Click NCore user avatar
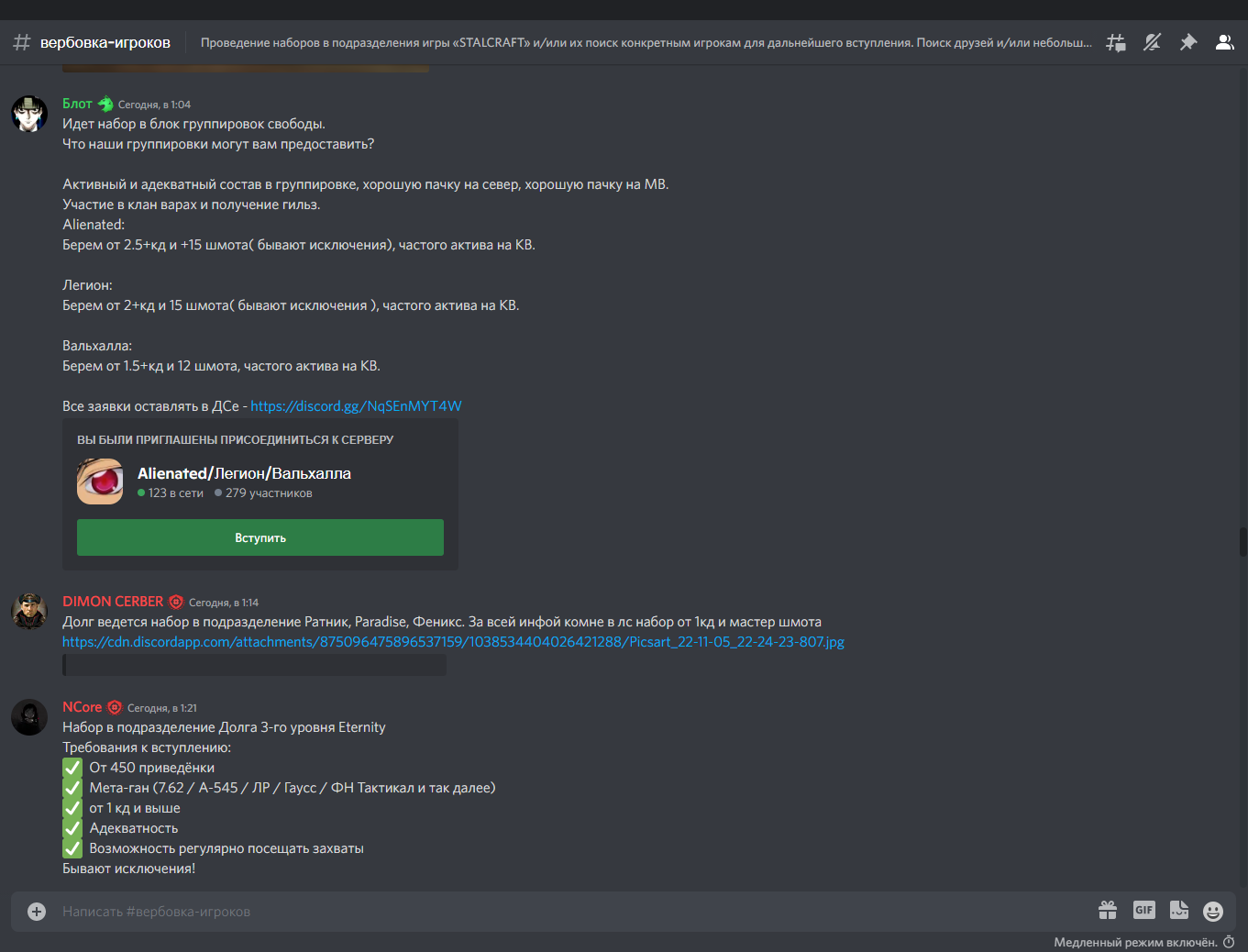Image resolution: width=1248 pixels, height=952 pixels. pos(29,717)
